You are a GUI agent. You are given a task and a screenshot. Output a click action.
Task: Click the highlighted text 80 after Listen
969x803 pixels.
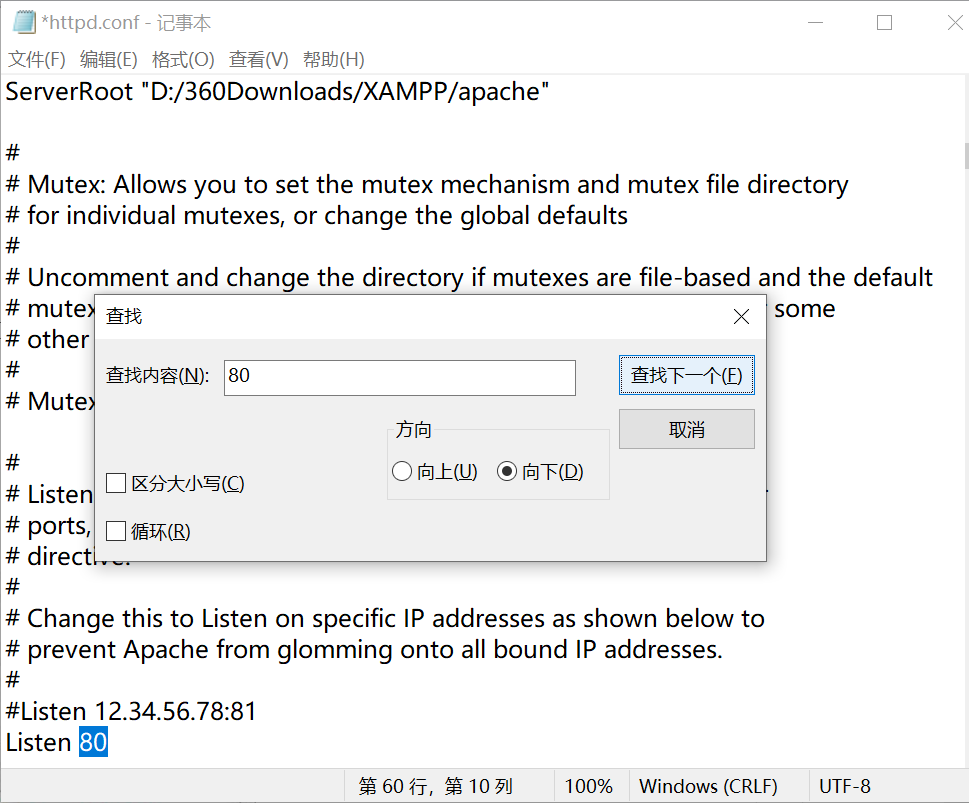click(x=92, y=743)
